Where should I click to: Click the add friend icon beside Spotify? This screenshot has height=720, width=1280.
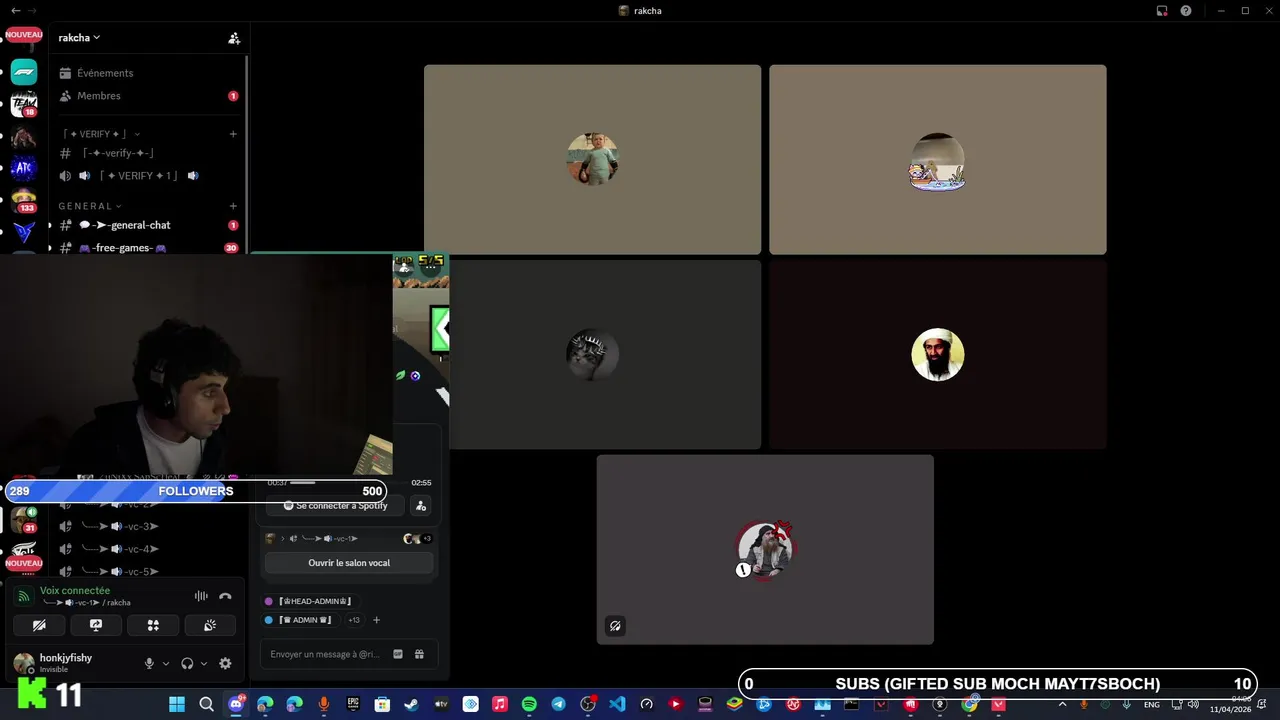(421, 506)
